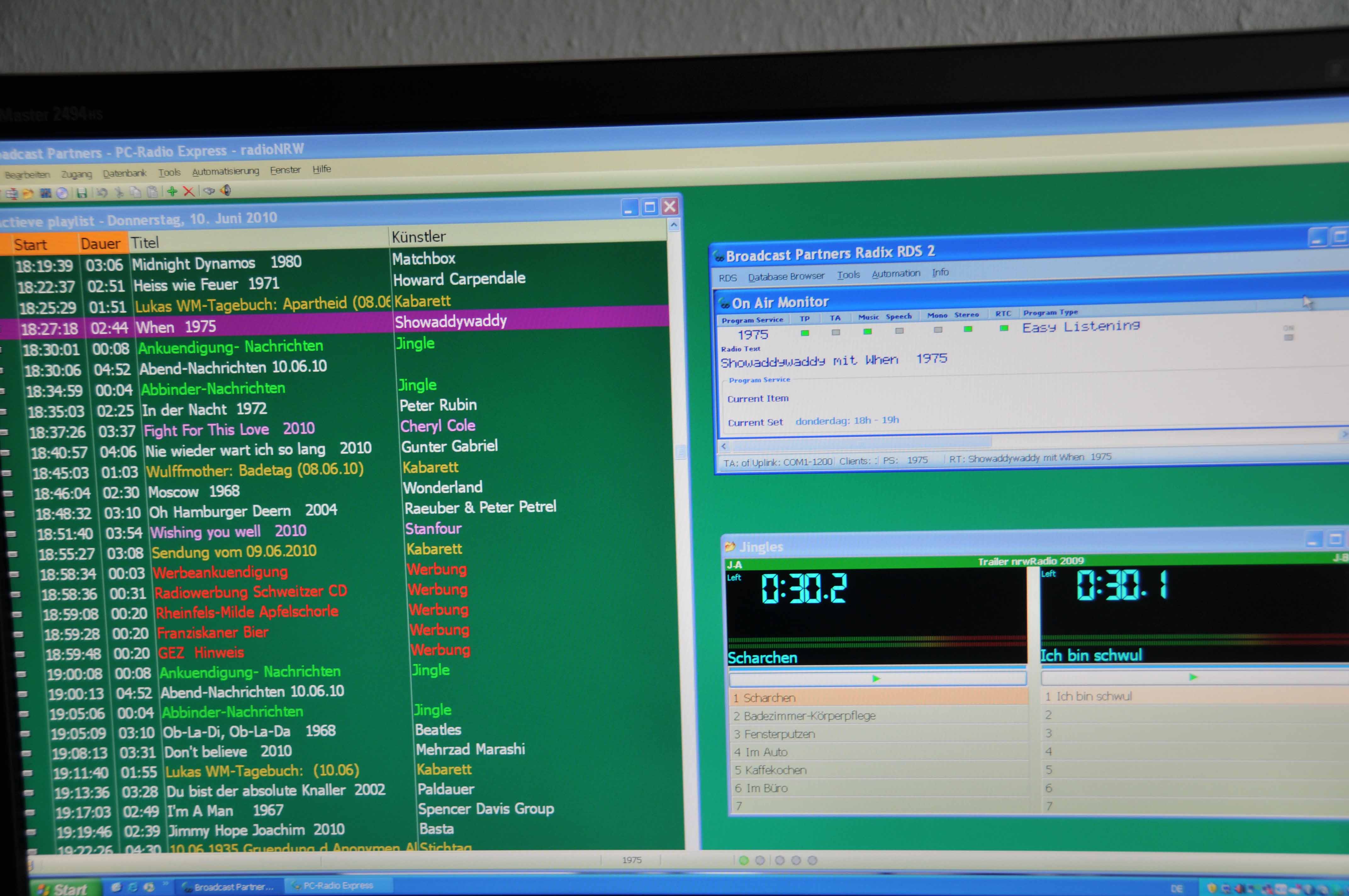
Task: Switch to Broadcast Partner taskbar button
Action: click(x=228, y=887)
